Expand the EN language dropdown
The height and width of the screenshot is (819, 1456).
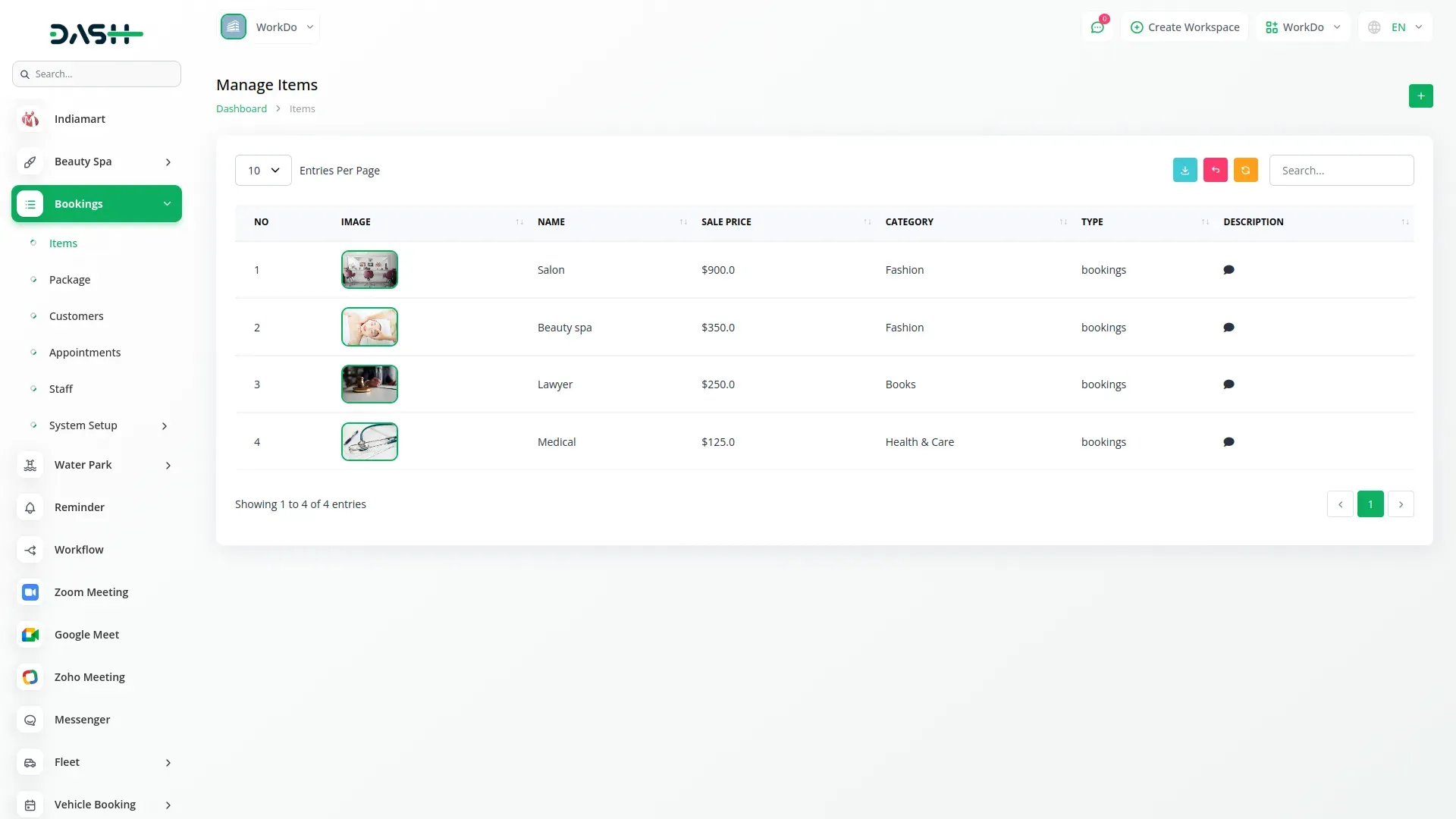pos(1396,27)
